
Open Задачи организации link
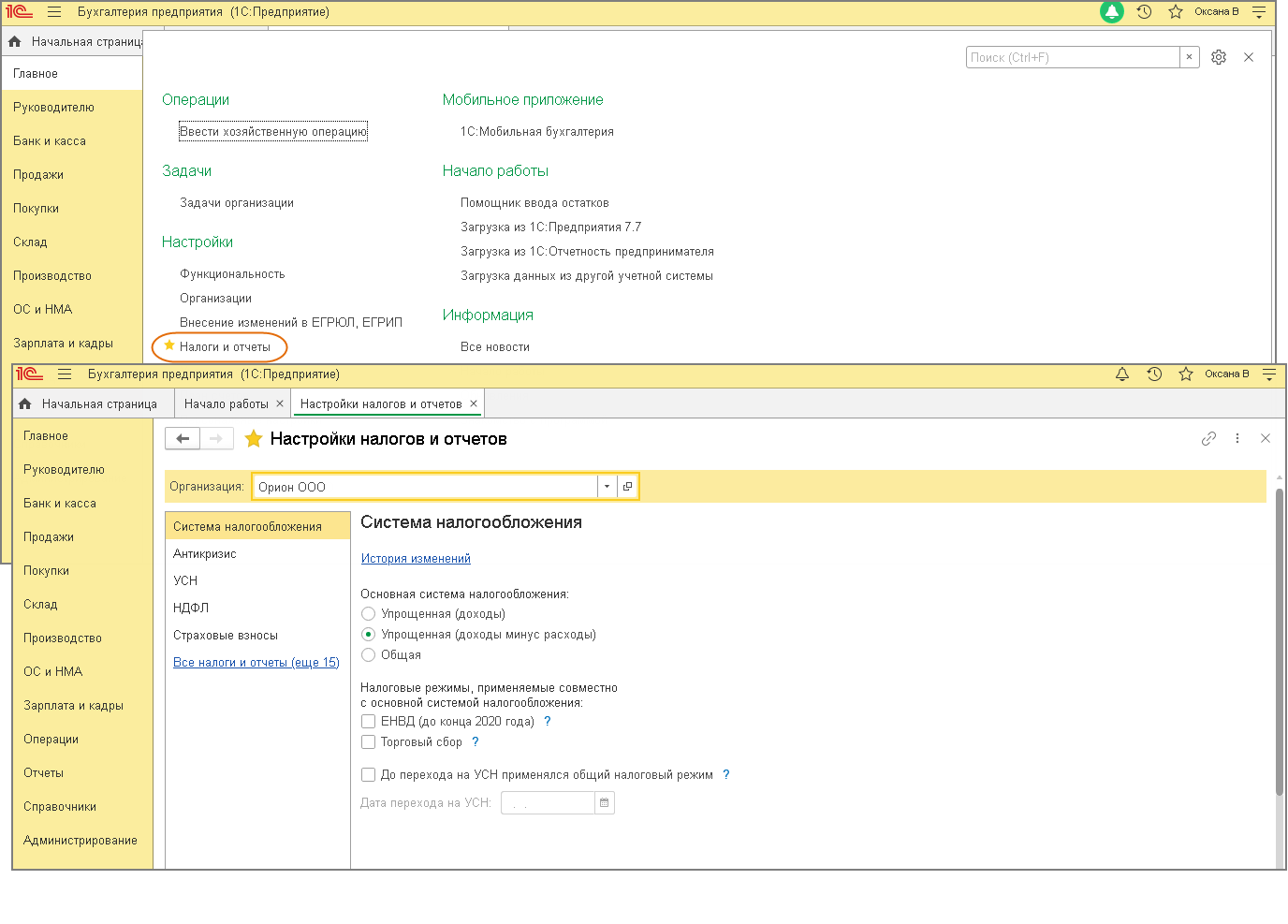coord(237,203)
